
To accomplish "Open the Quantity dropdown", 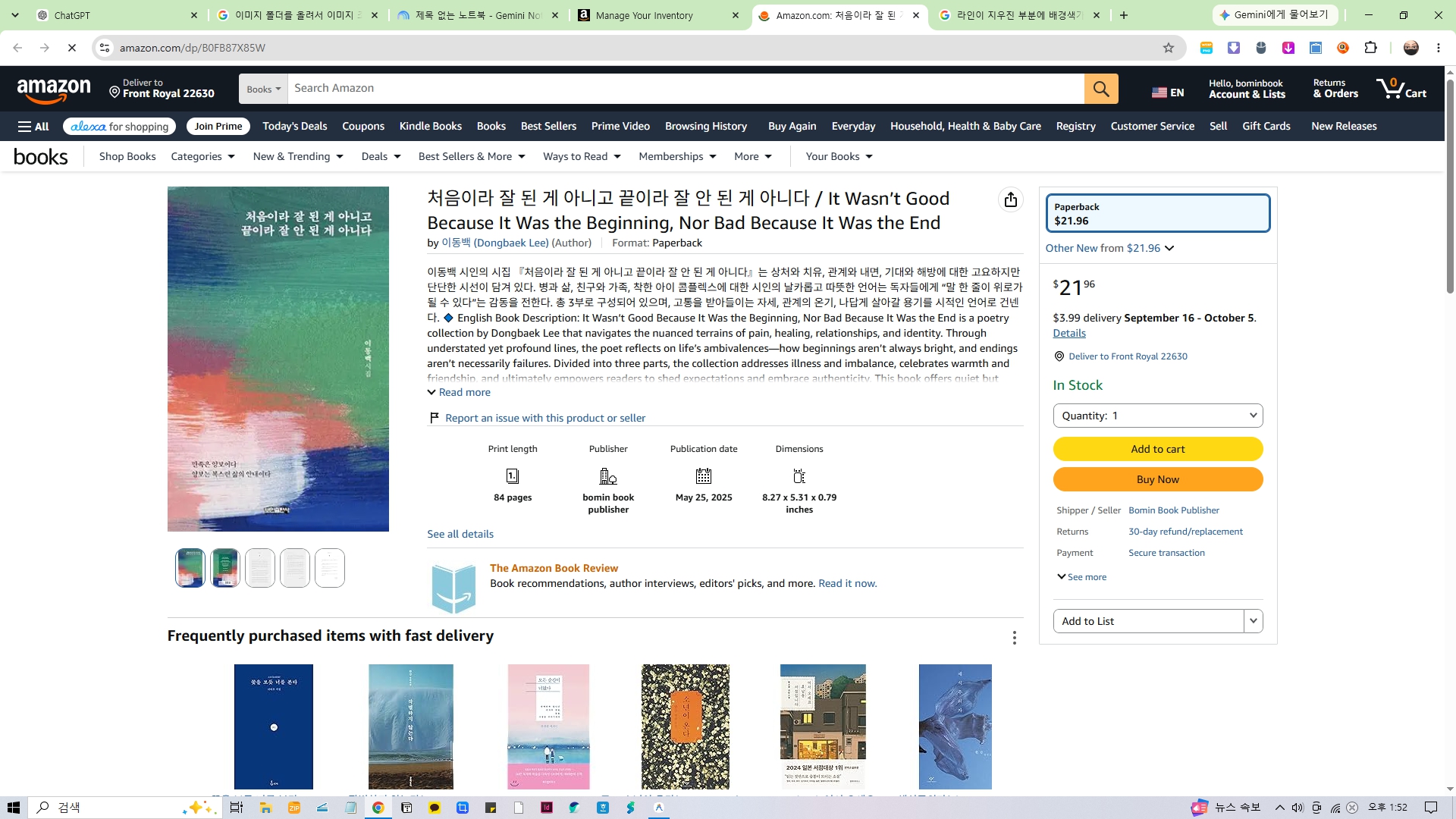I will point(1158,416).
